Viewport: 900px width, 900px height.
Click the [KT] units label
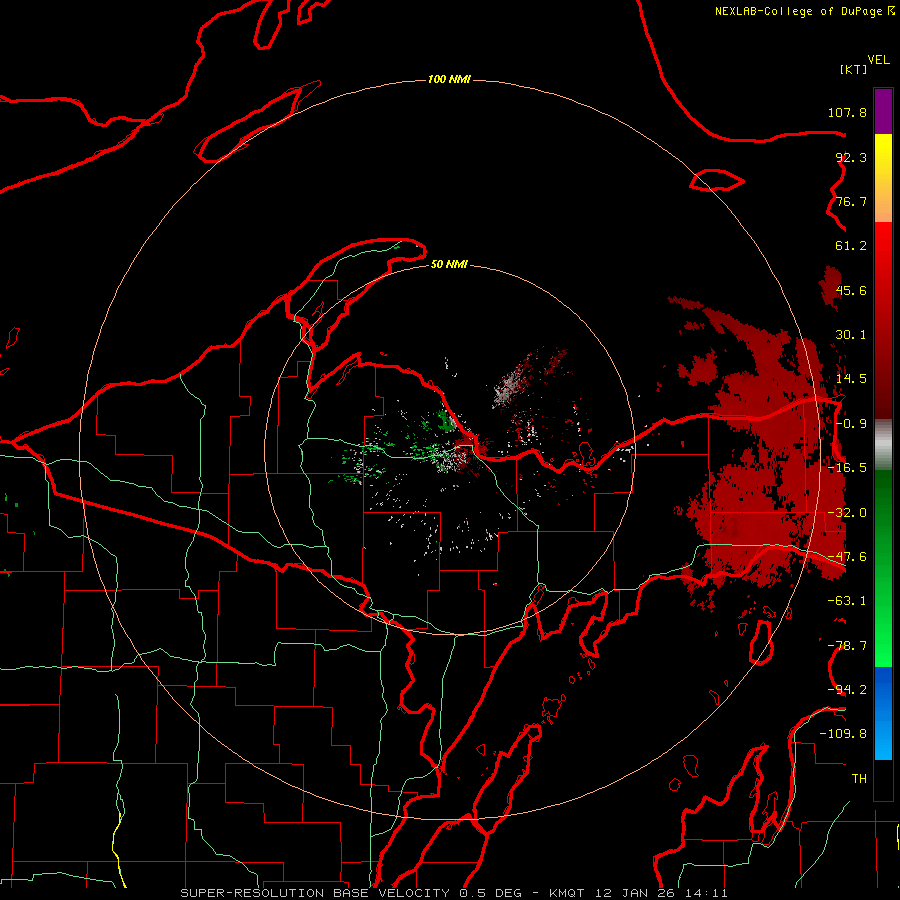click(854, 69)
